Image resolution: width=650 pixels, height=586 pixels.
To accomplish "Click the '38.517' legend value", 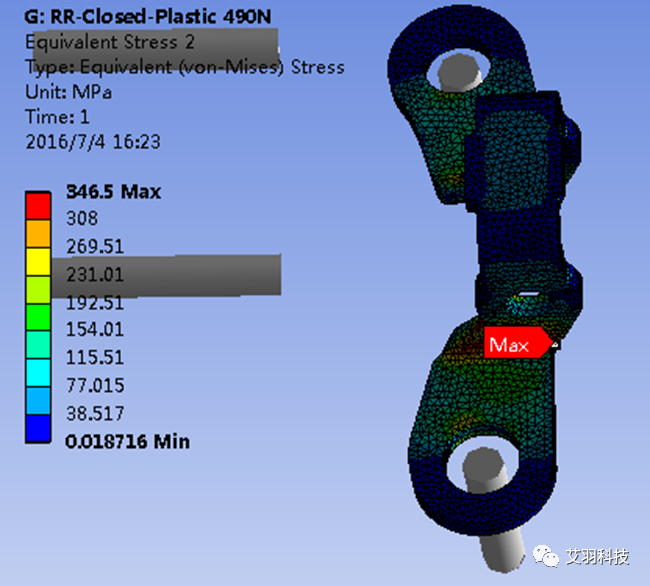I will coord(95,414).
